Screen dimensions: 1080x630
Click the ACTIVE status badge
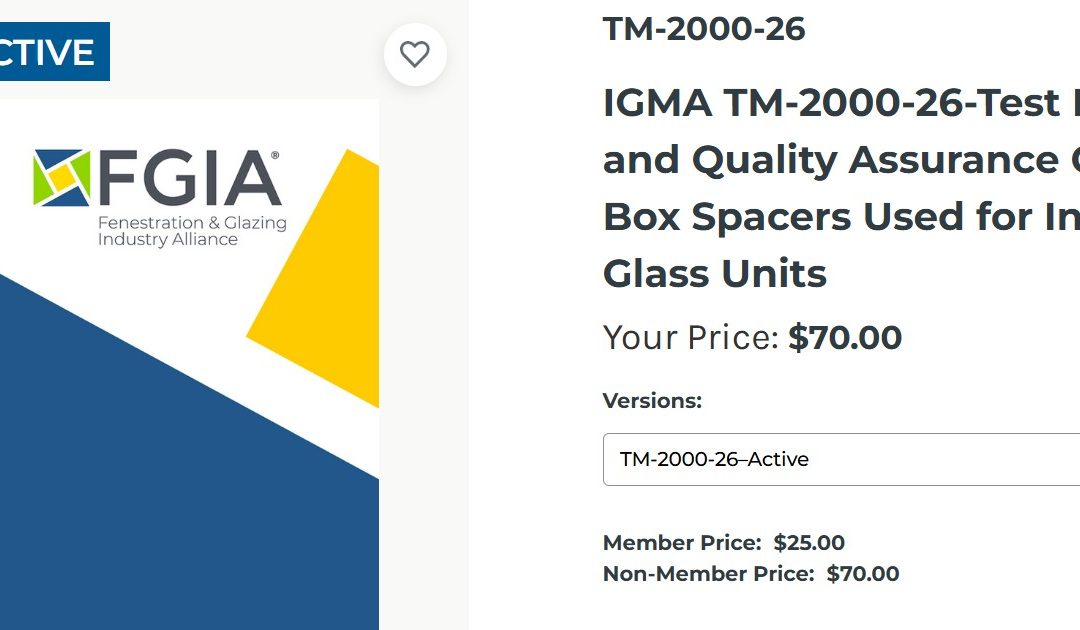pyautogui.click(x=50, y=51)
